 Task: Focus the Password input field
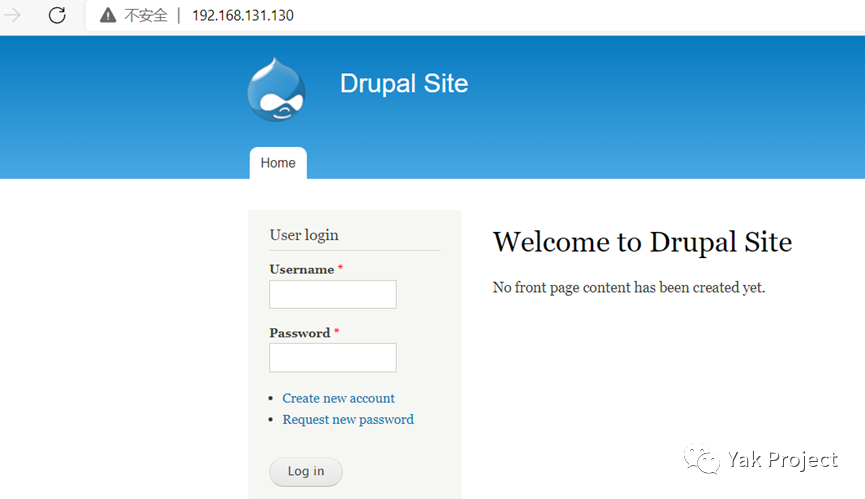333,357
